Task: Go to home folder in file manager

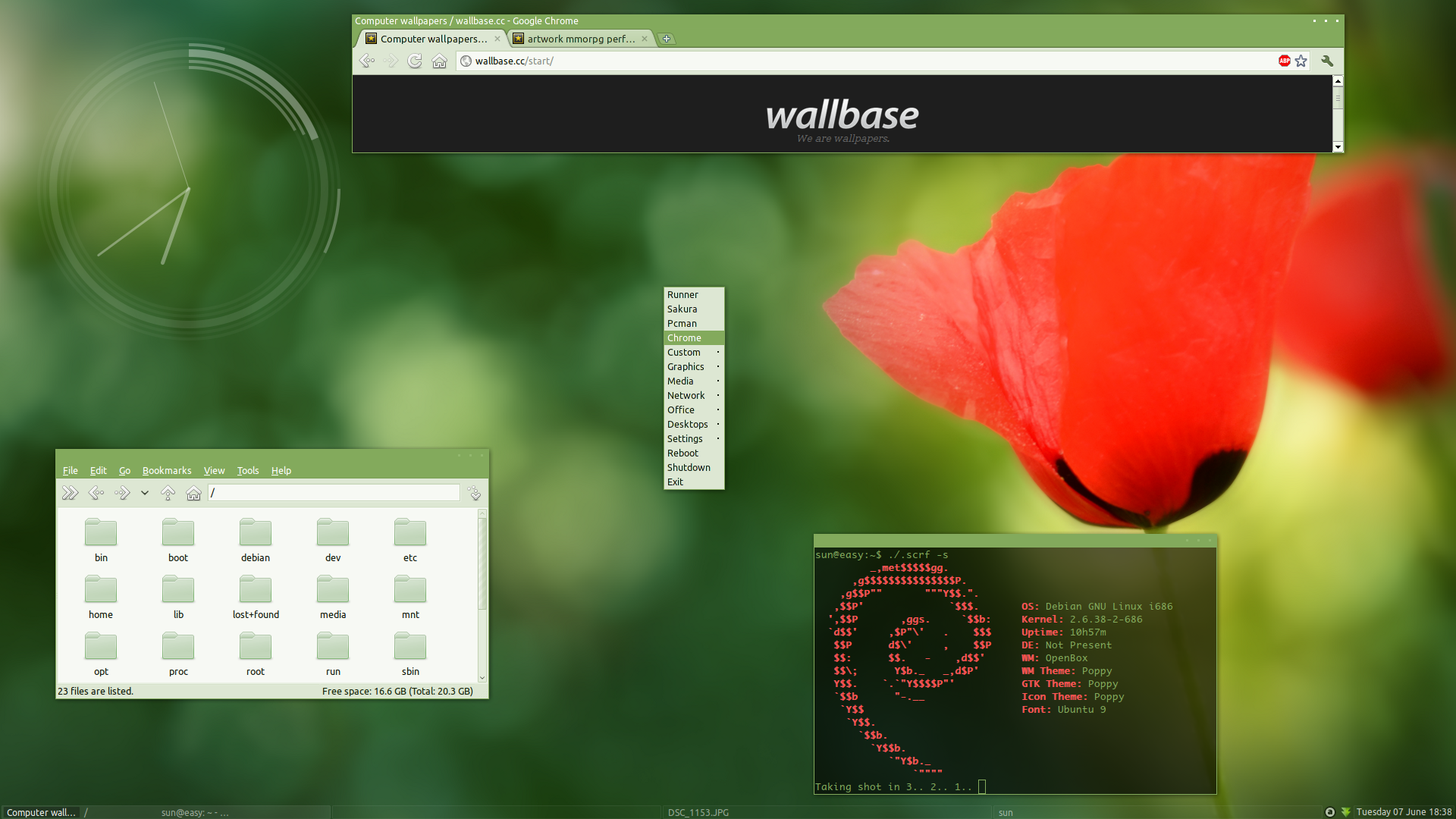Action: tap(194, 493)
